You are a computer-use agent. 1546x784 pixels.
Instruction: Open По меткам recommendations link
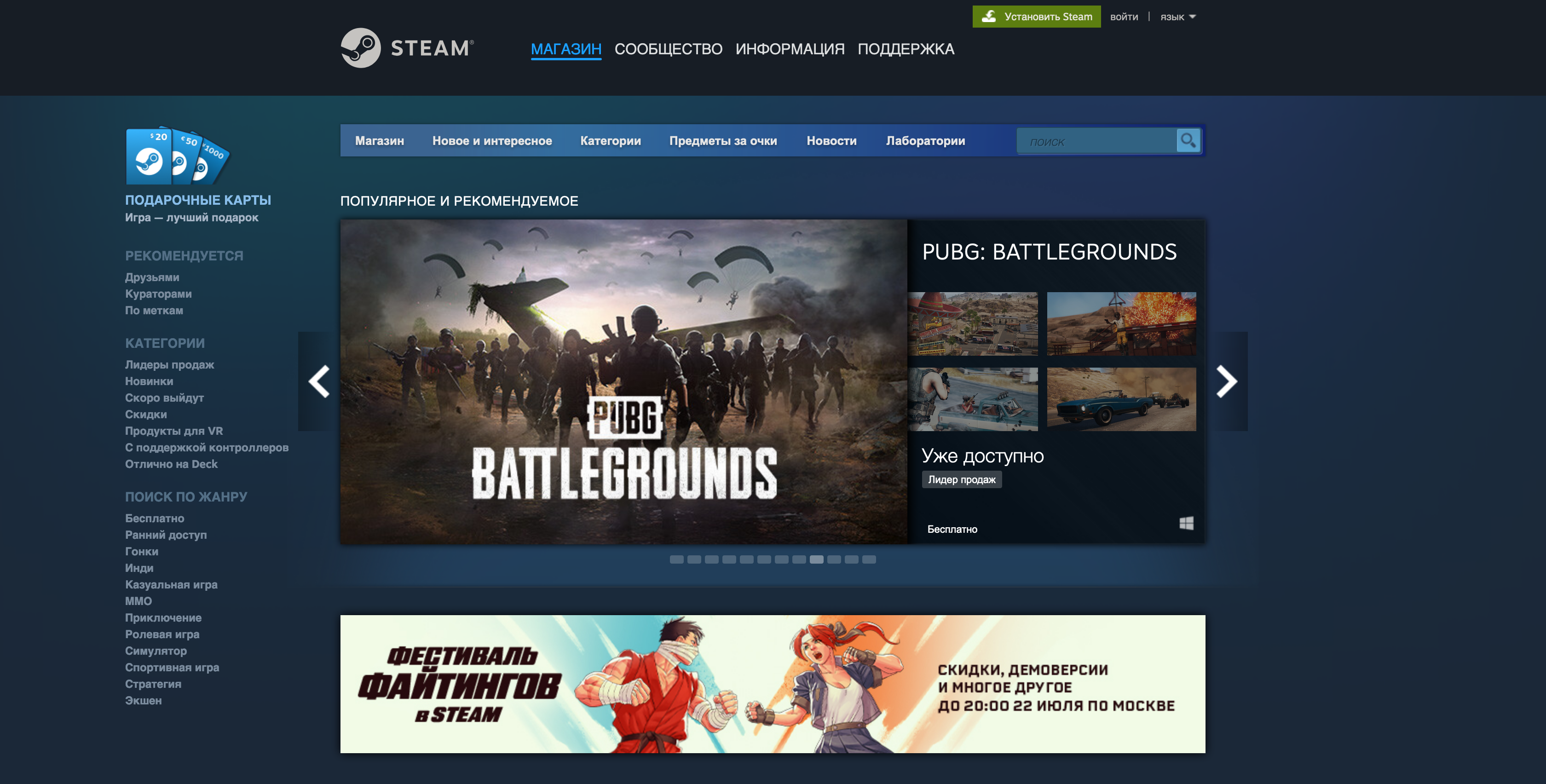tap(154, 311)
